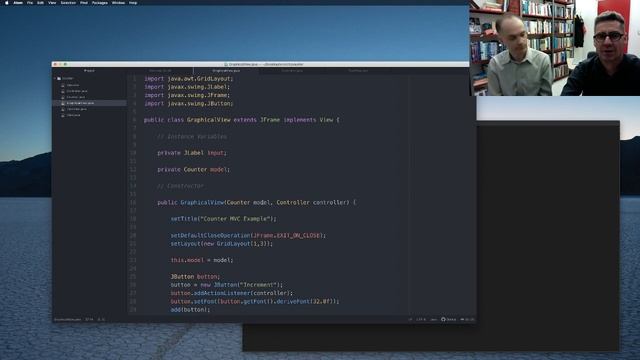640x360 pixels.
Task: Open the Edit menu
Action: pyautogui.click(x=40, y=2)
